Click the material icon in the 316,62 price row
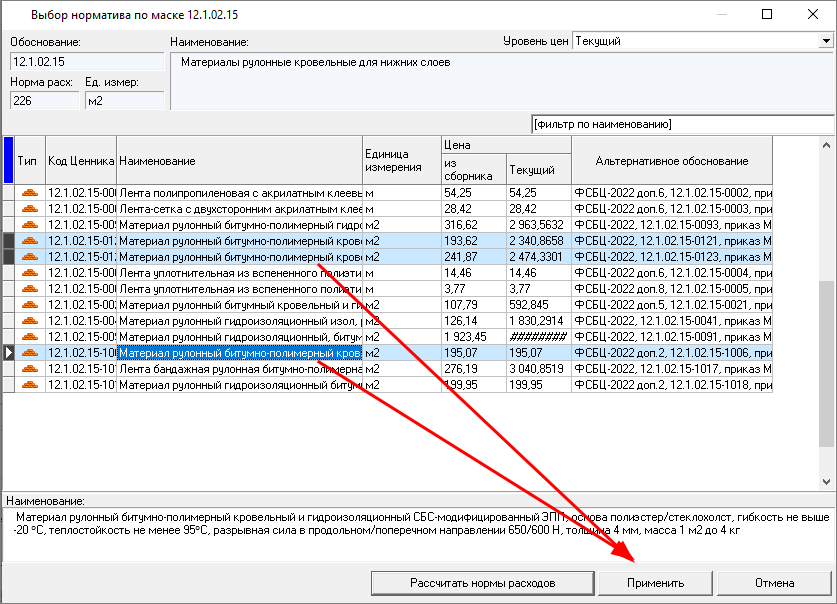This screenshot has height=604, width=837. 30,225
